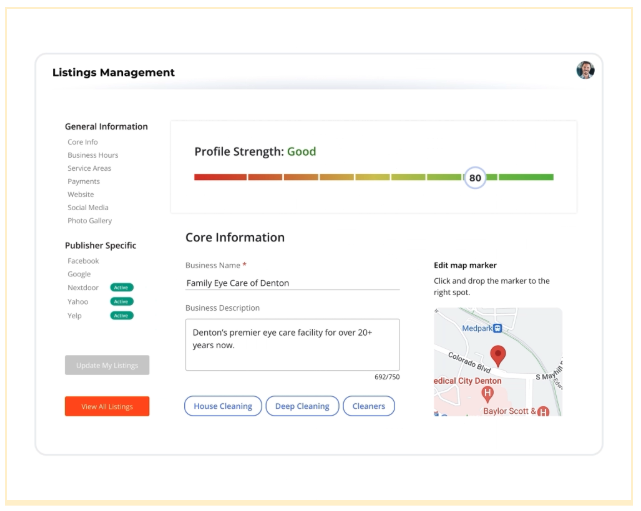Select the Deep Cleaning category tag
The image size is (641, 511).
[302, 406]
